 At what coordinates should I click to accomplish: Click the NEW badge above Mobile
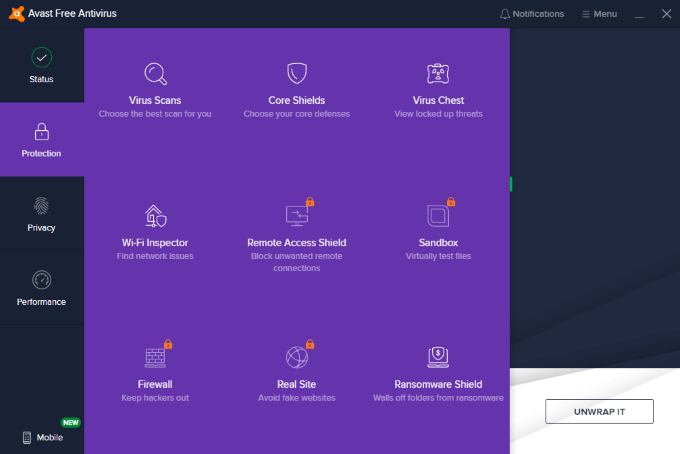coord(71,422)
